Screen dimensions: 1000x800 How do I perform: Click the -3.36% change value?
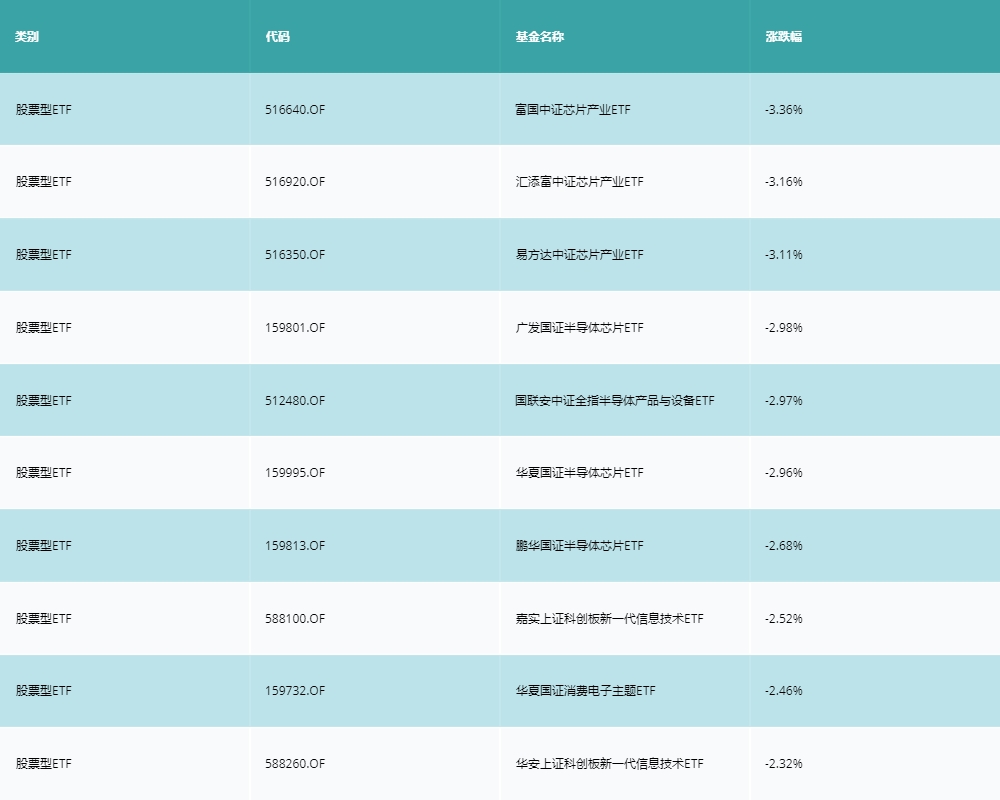coord(783,109)
